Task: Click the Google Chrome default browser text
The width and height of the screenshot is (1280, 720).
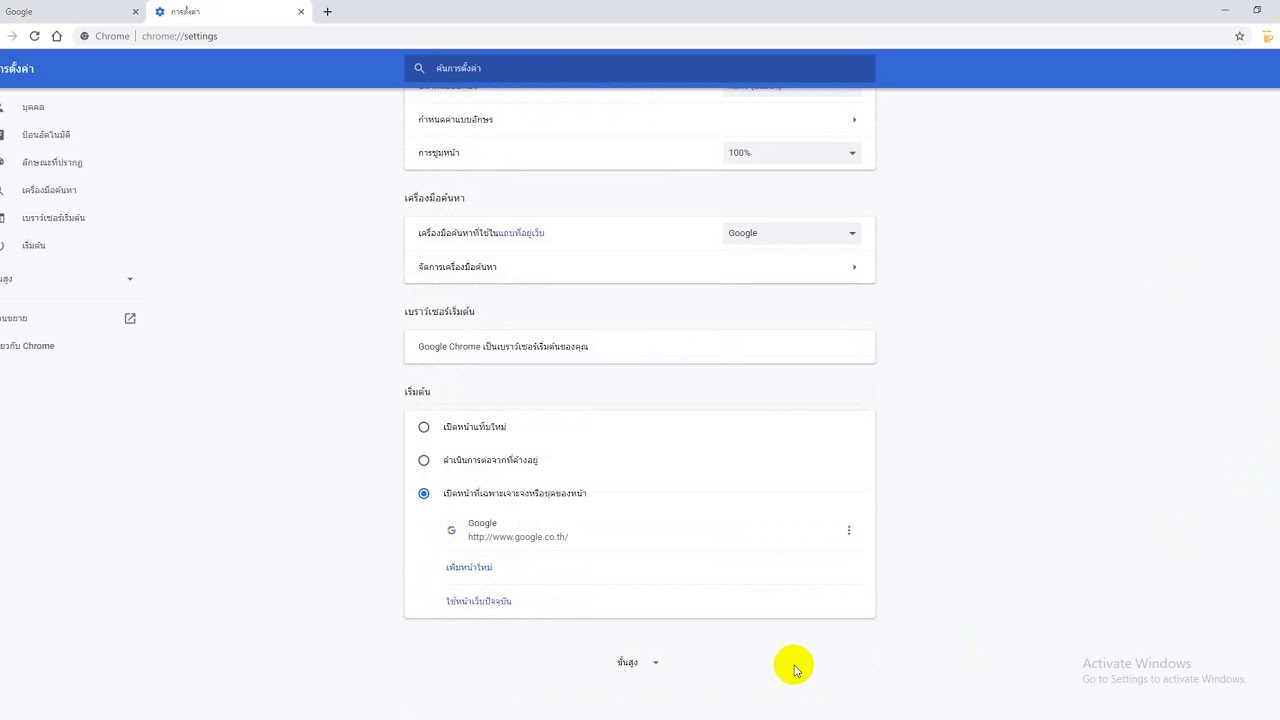Action: [503, 347]
